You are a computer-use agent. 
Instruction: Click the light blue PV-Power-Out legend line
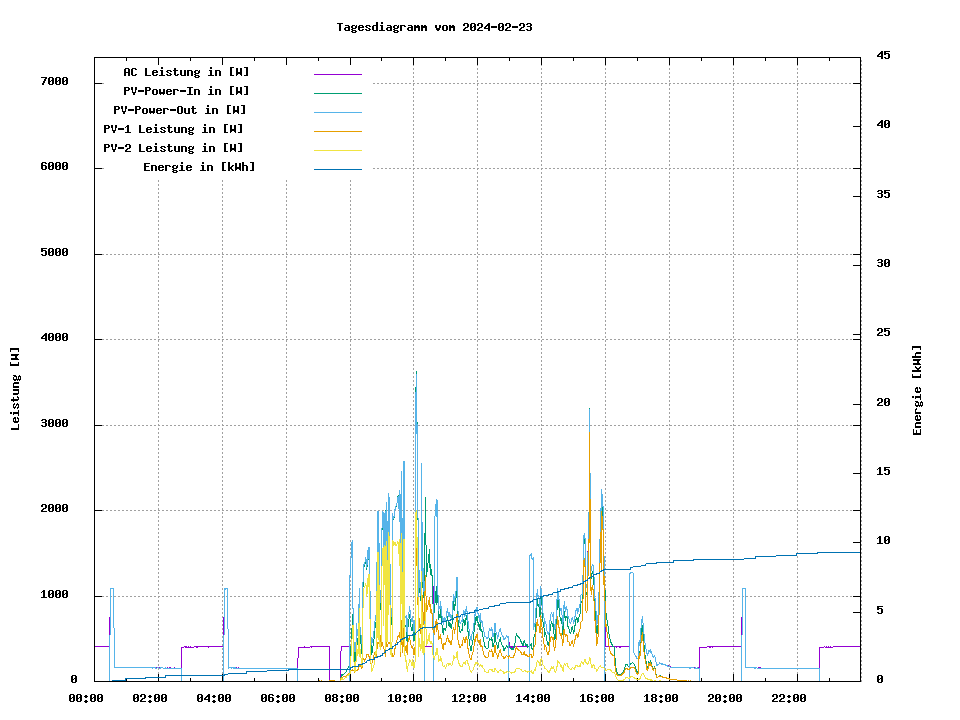(337, 111)
